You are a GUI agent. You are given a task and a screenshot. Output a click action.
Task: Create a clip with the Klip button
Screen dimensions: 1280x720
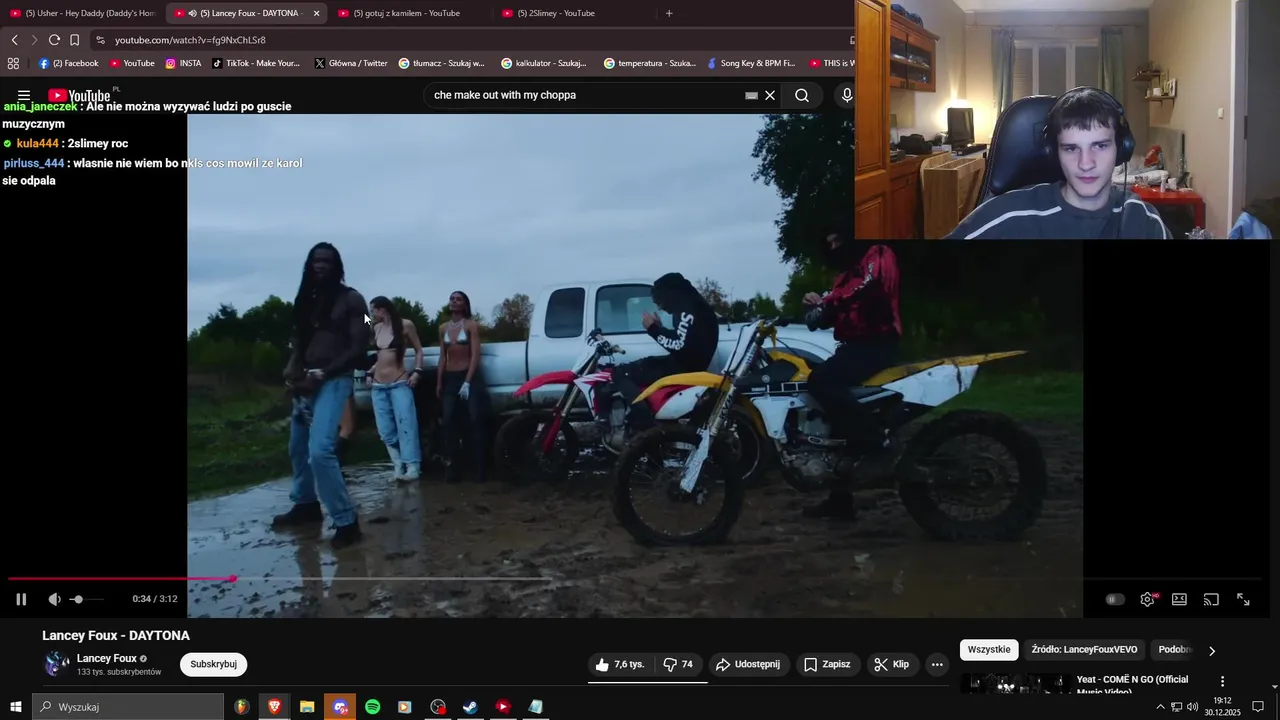pos(891,664)
